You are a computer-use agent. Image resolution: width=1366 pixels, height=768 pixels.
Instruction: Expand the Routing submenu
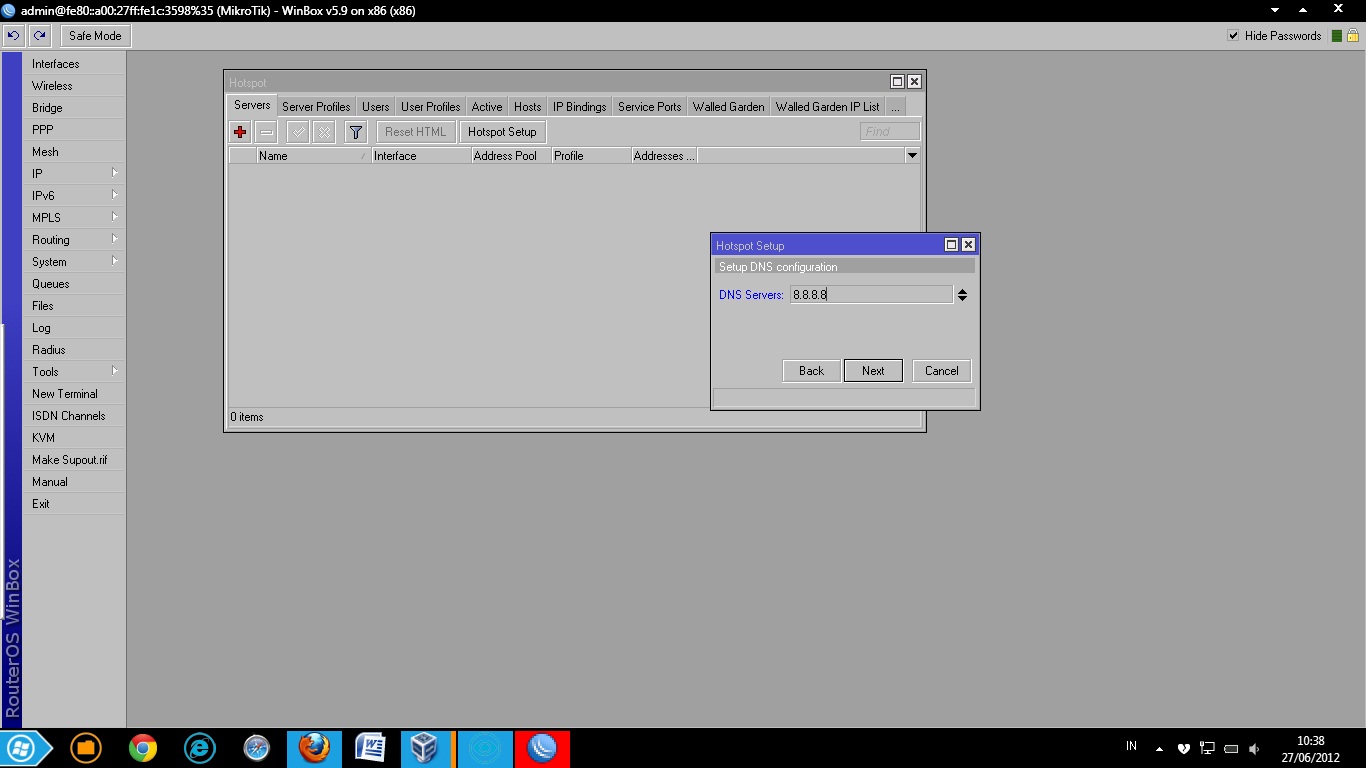pos(75,240)
